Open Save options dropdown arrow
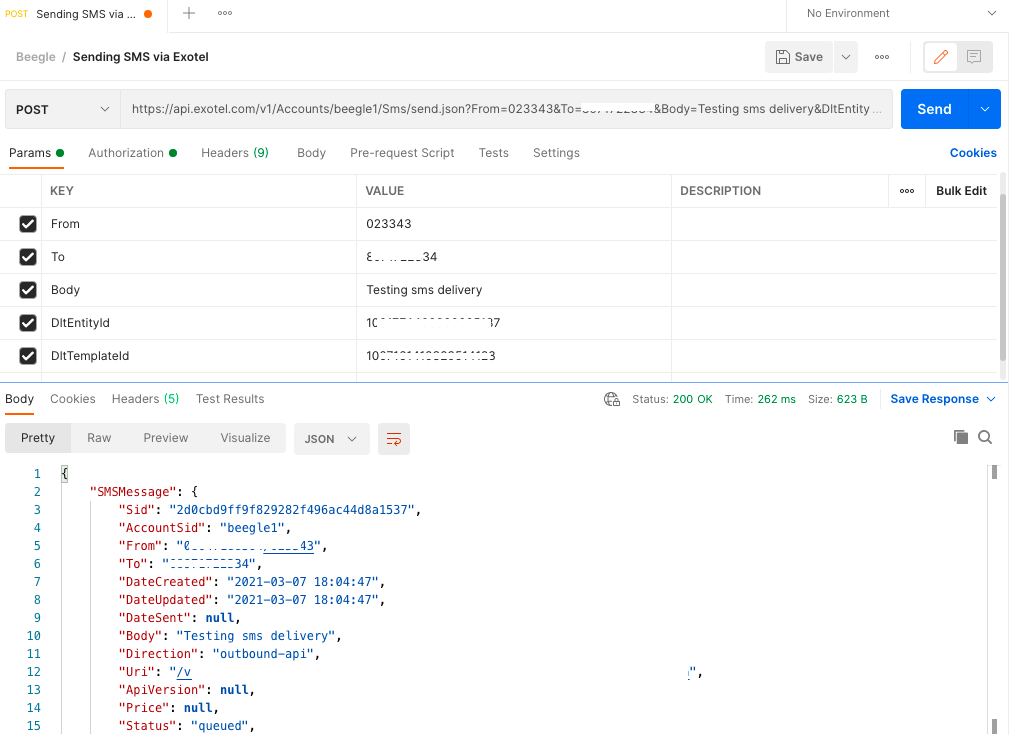The width and height of the screenshot is (1009, 735). [846, 57]
